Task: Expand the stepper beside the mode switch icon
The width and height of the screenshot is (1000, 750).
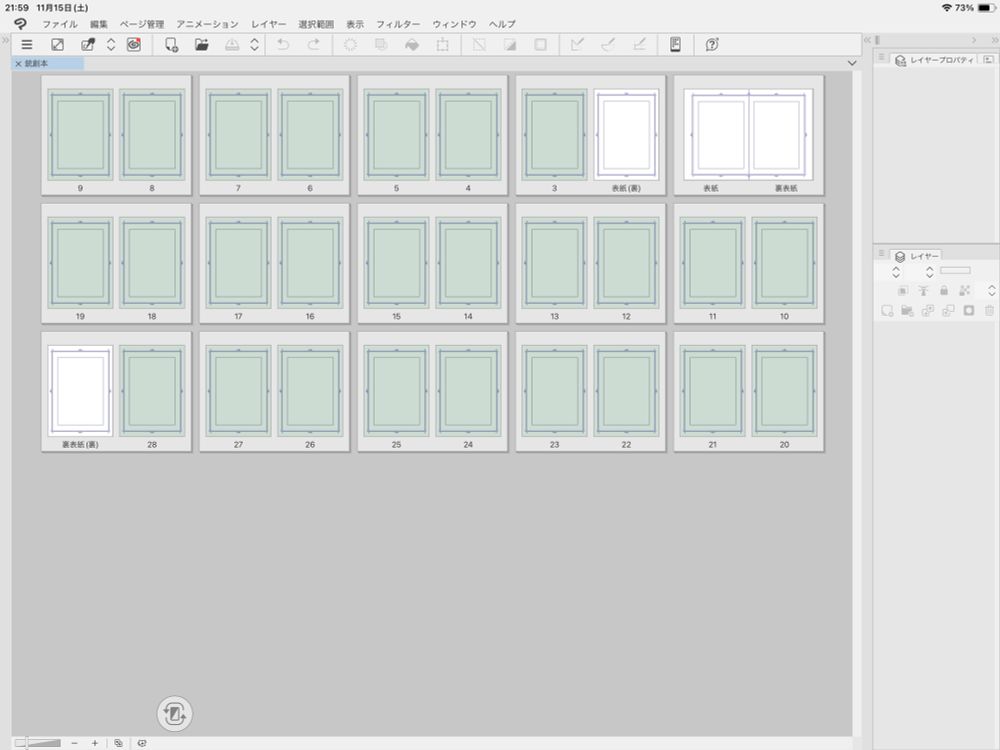Action: point(111,45)
